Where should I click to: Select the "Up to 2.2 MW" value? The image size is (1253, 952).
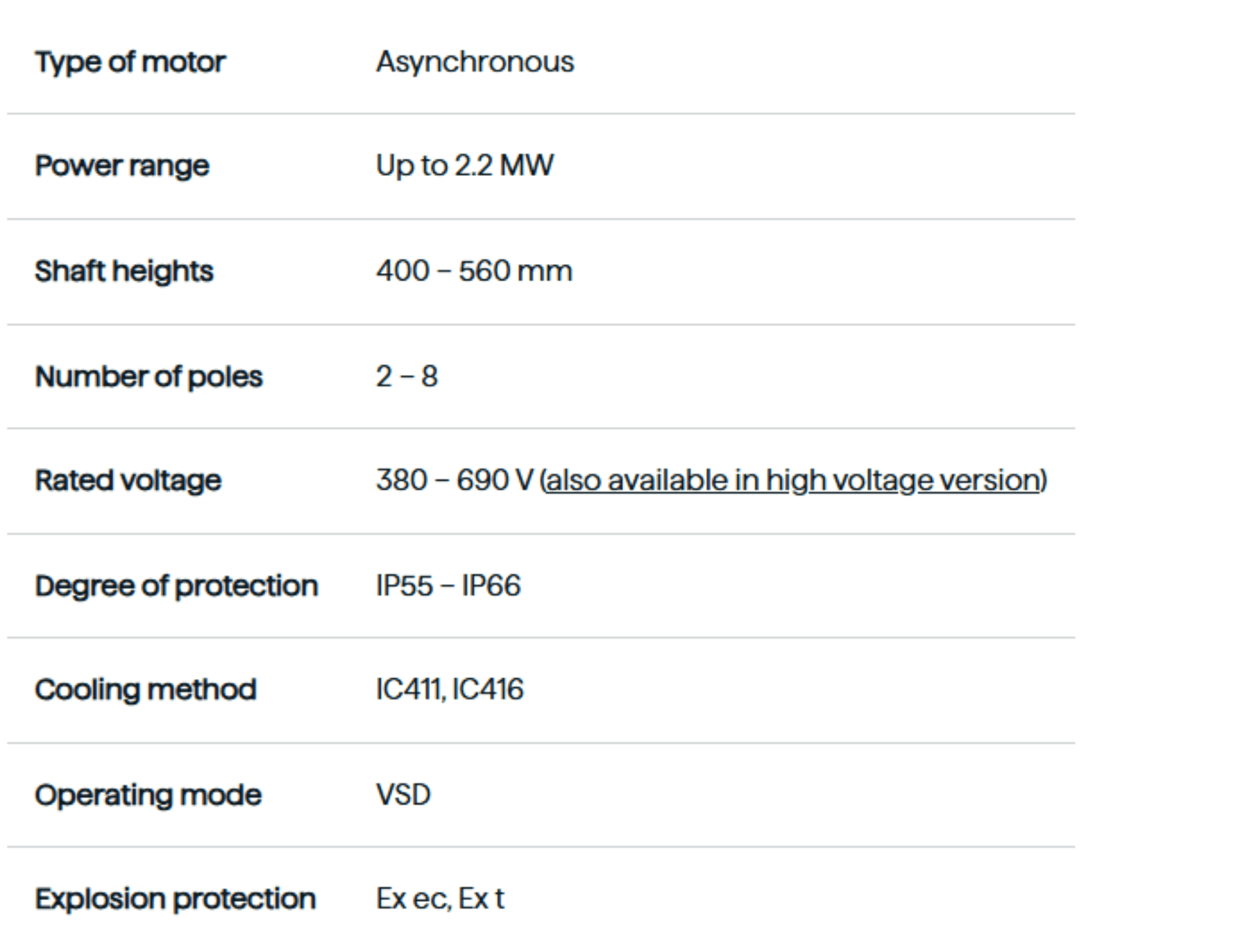pos(464,166)
